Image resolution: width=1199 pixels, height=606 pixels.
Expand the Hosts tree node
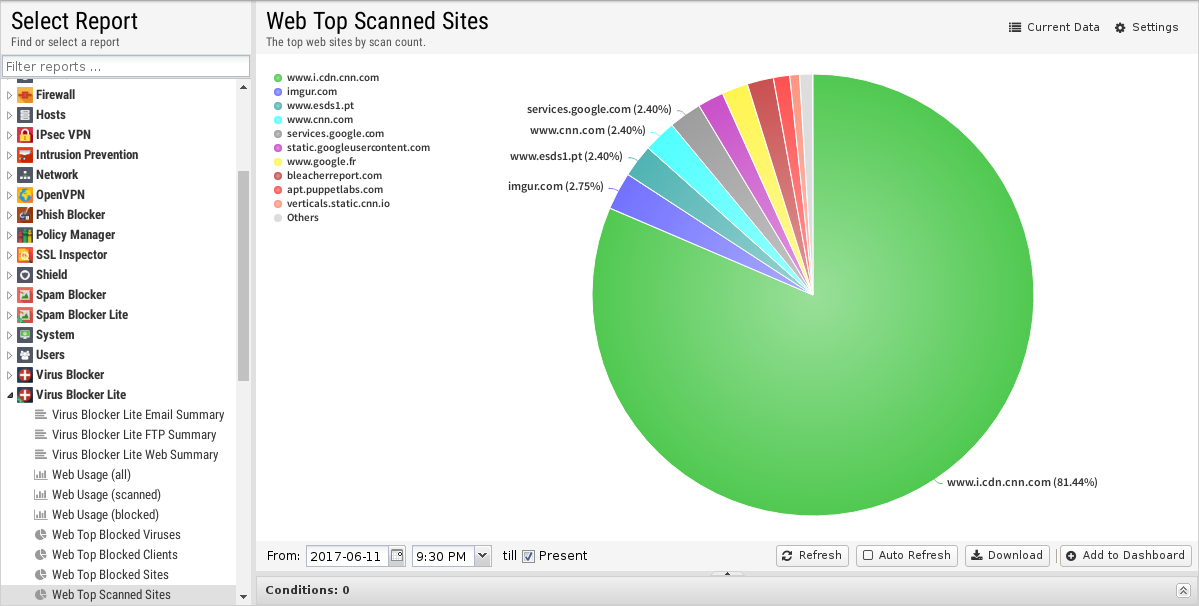pos(9,115)
